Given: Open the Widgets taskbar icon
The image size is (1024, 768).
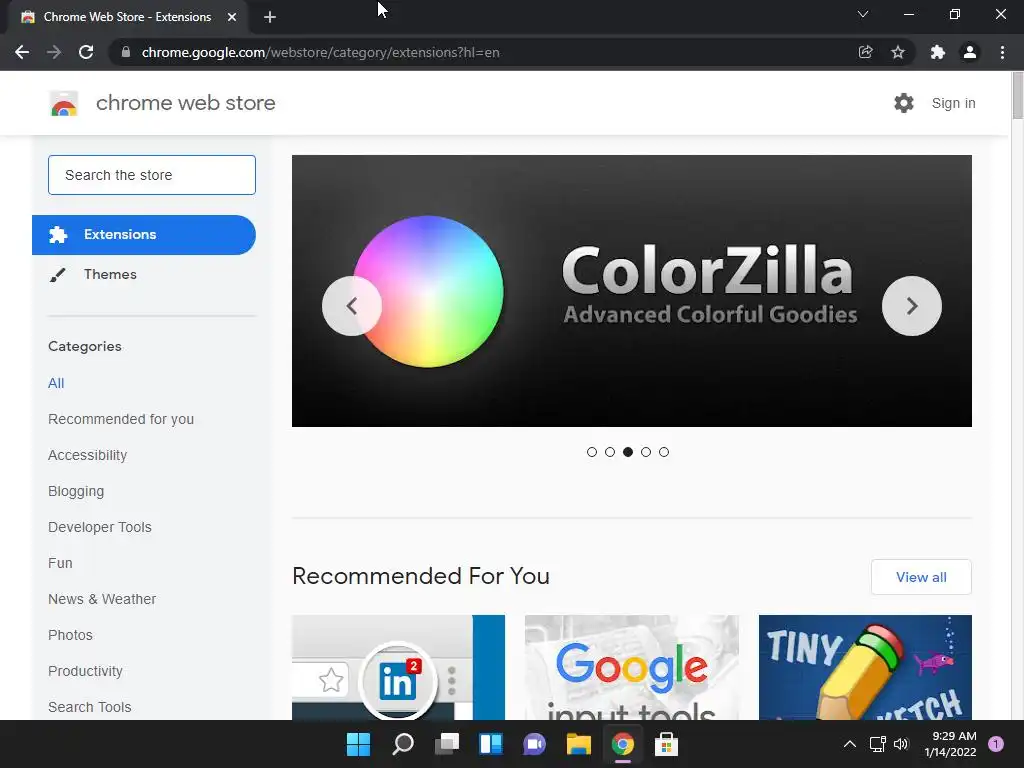Looking at the screenshot, I should click(x=491, y=744).
